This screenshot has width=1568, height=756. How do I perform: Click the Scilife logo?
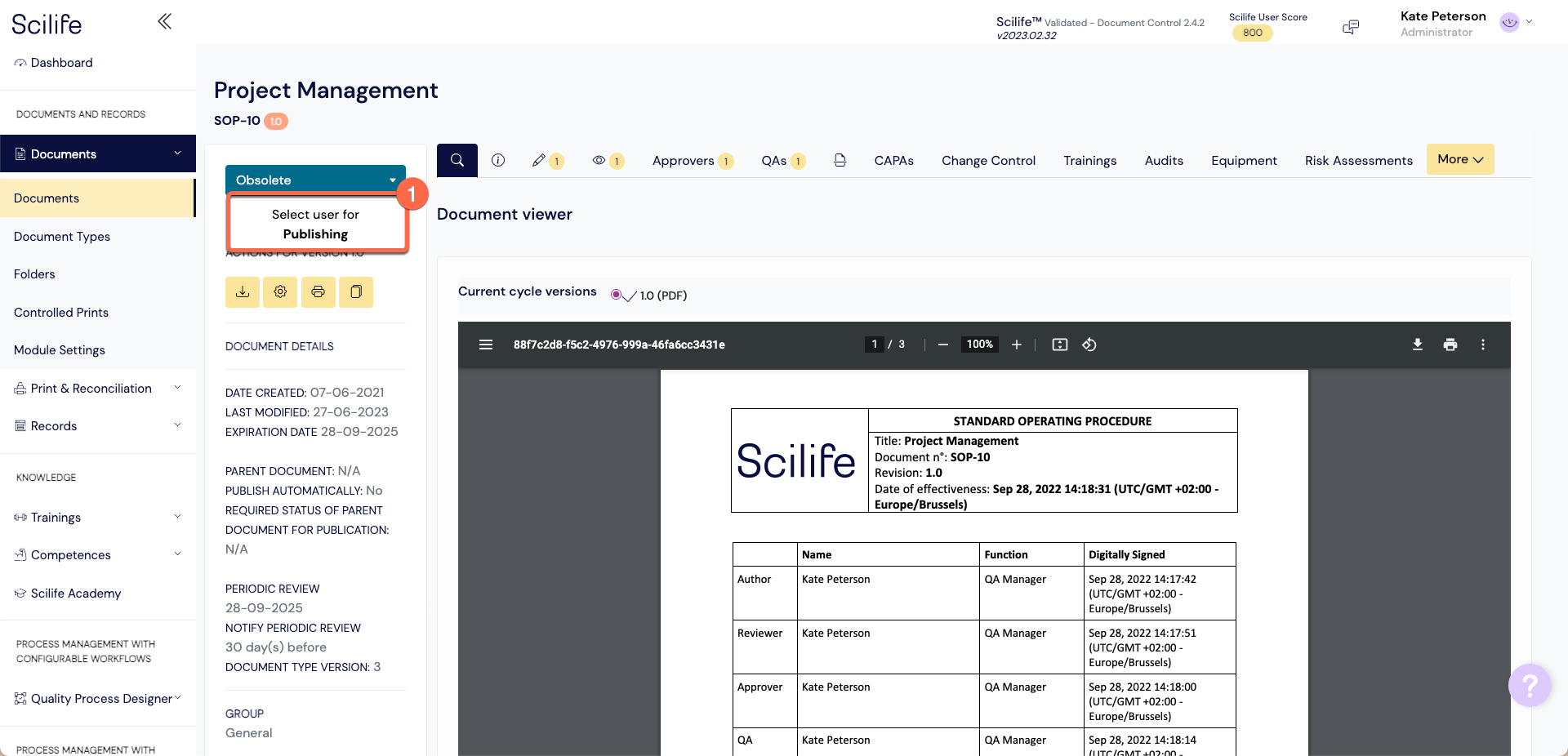[x=47, y=24]
